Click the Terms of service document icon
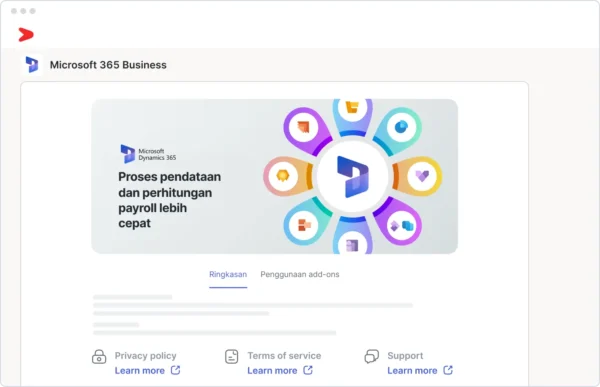Viewport: 600px width, 387px height. [x=232, y=356]
